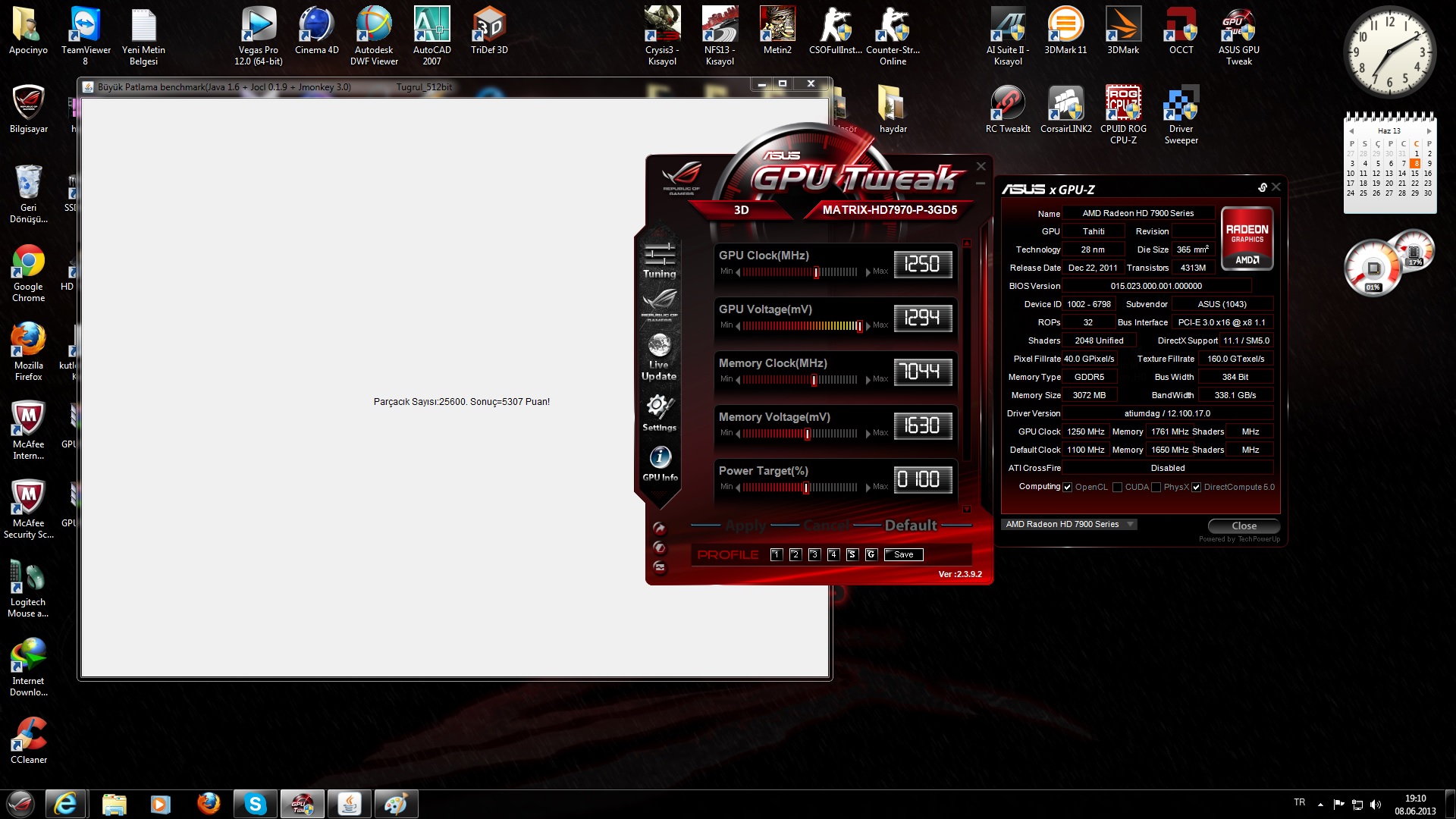Click GPU Voltage increase (Max) arrow

[868, 326]
